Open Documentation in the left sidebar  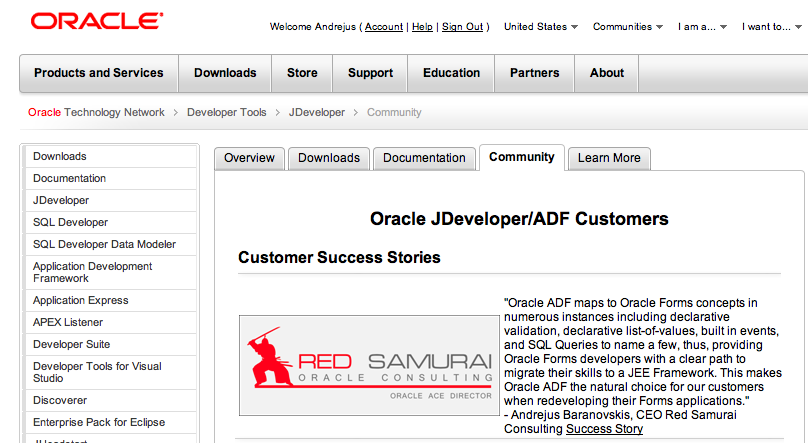click(110, 178)
